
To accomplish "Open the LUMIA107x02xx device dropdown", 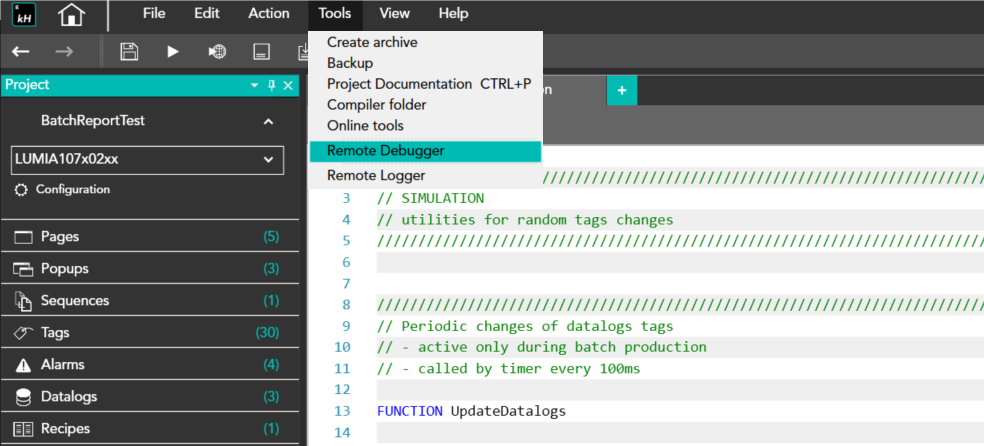I will [267, 159].
